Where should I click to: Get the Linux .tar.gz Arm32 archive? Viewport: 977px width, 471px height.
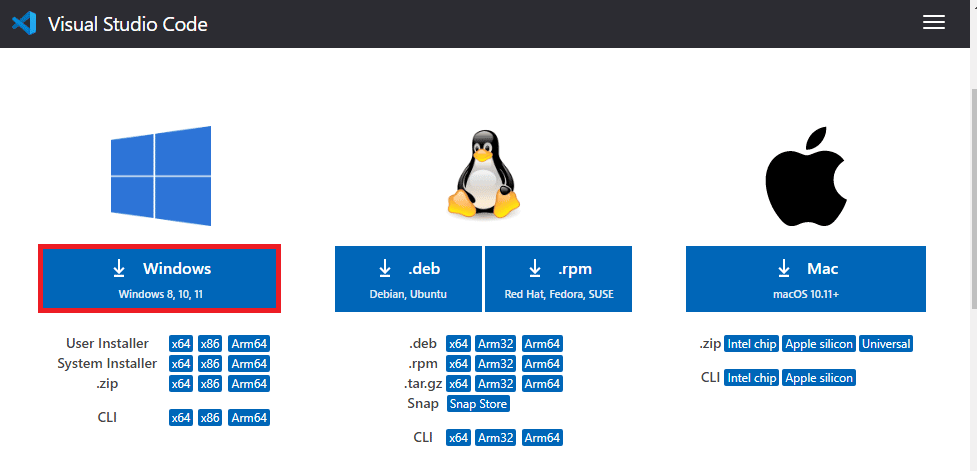[496, 384]
